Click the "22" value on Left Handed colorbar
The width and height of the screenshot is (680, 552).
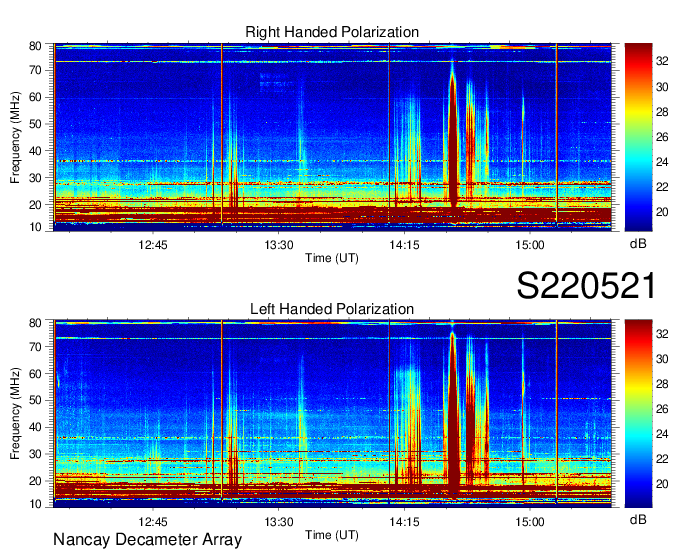[x=662, y=459]
